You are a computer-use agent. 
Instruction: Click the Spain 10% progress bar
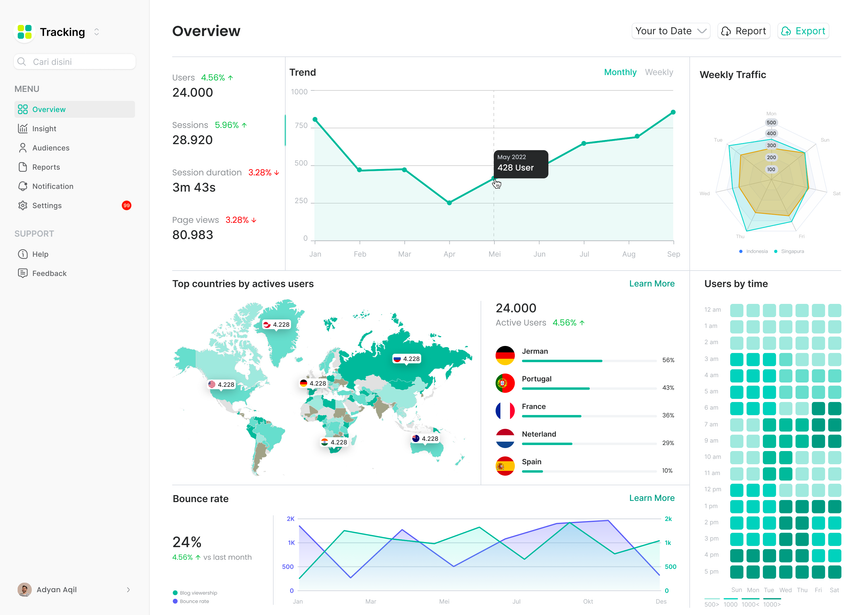[589, 471]
